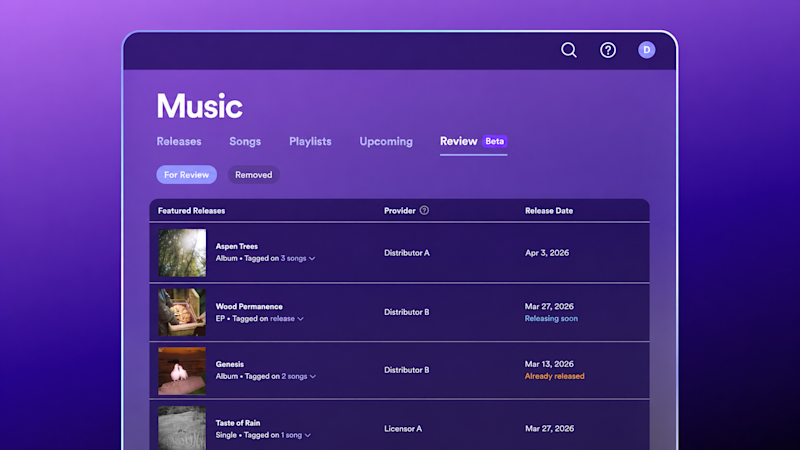Click Mar 27, 2026 date for Taste of Rain

549,429
